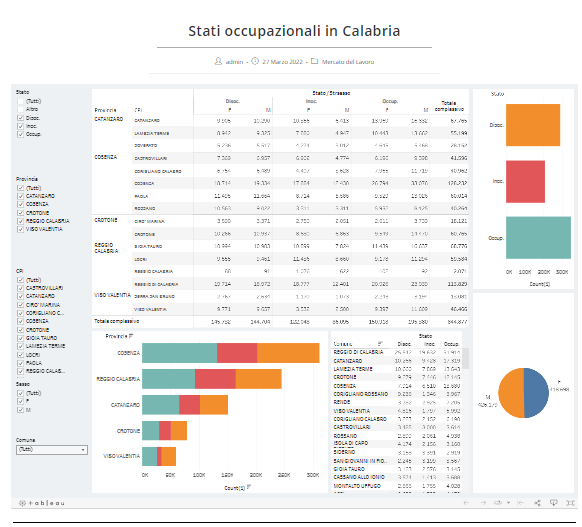
Task: Uncheck VIBO VALENTIA in Provincia filter
Action: (20, 229)
